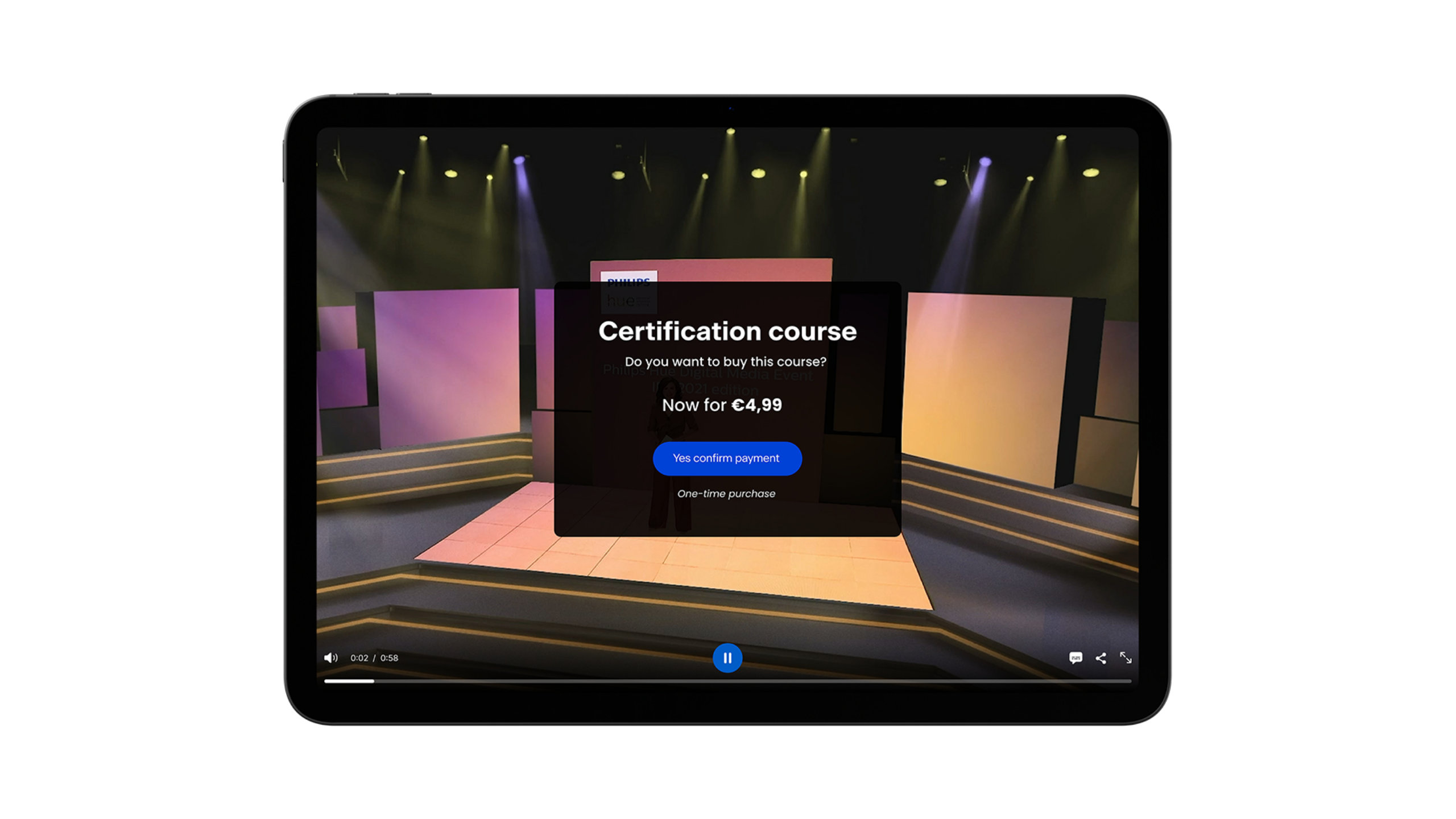Screen dimensions: 1456x819
Task: Click the share icon
Action: click(x=1101, y=658)
